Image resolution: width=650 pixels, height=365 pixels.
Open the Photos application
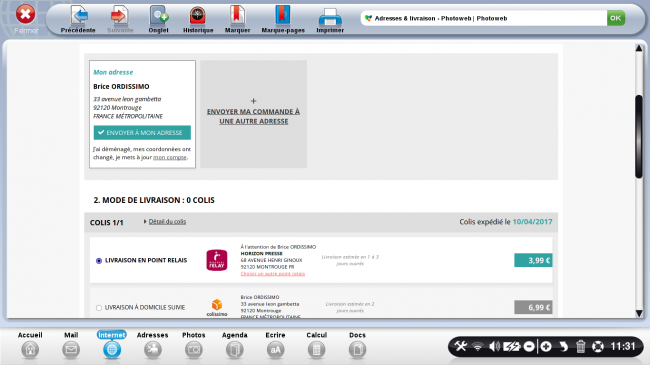click(194, 345)
